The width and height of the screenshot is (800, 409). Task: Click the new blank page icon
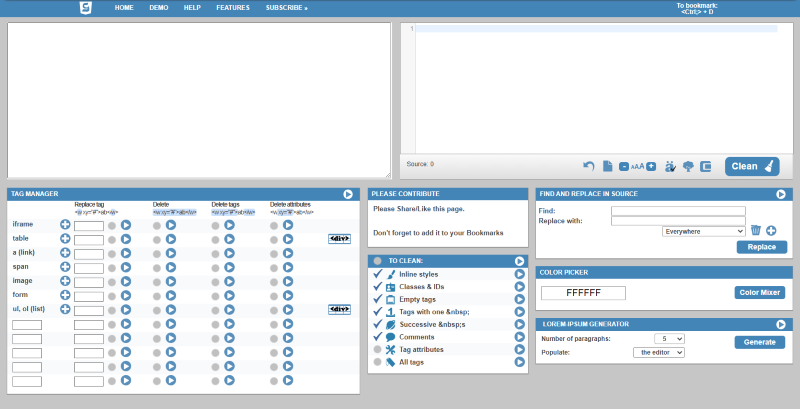pos(607,166)
